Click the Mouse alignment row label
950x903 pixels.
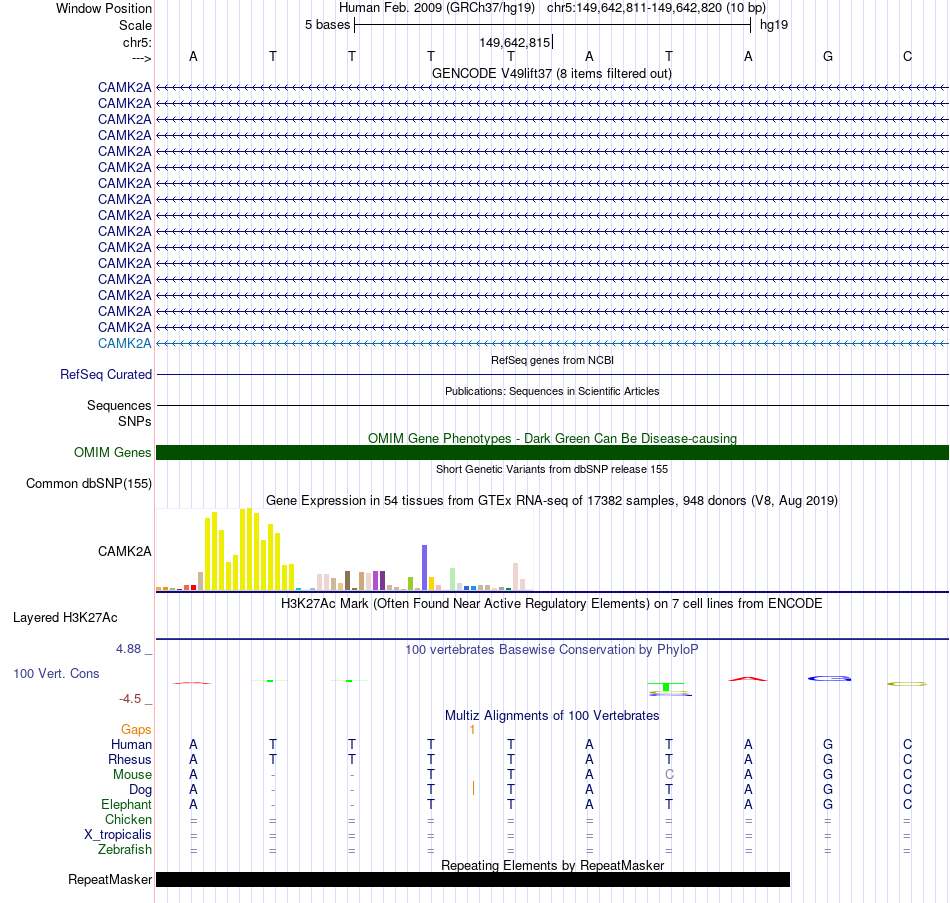click(132, 775)
